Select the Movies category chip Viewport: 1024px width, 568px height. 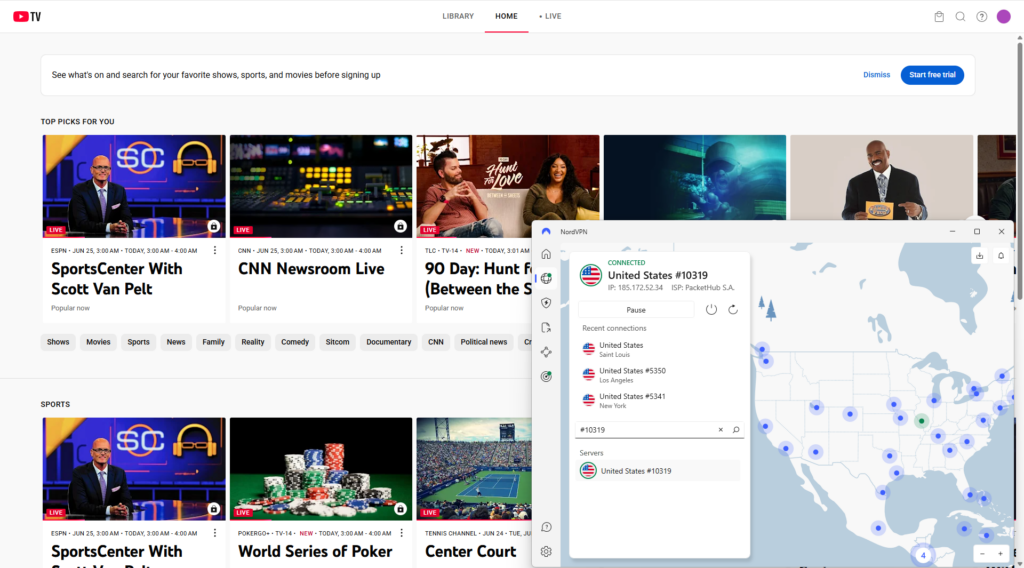click(x=98, y=342)
